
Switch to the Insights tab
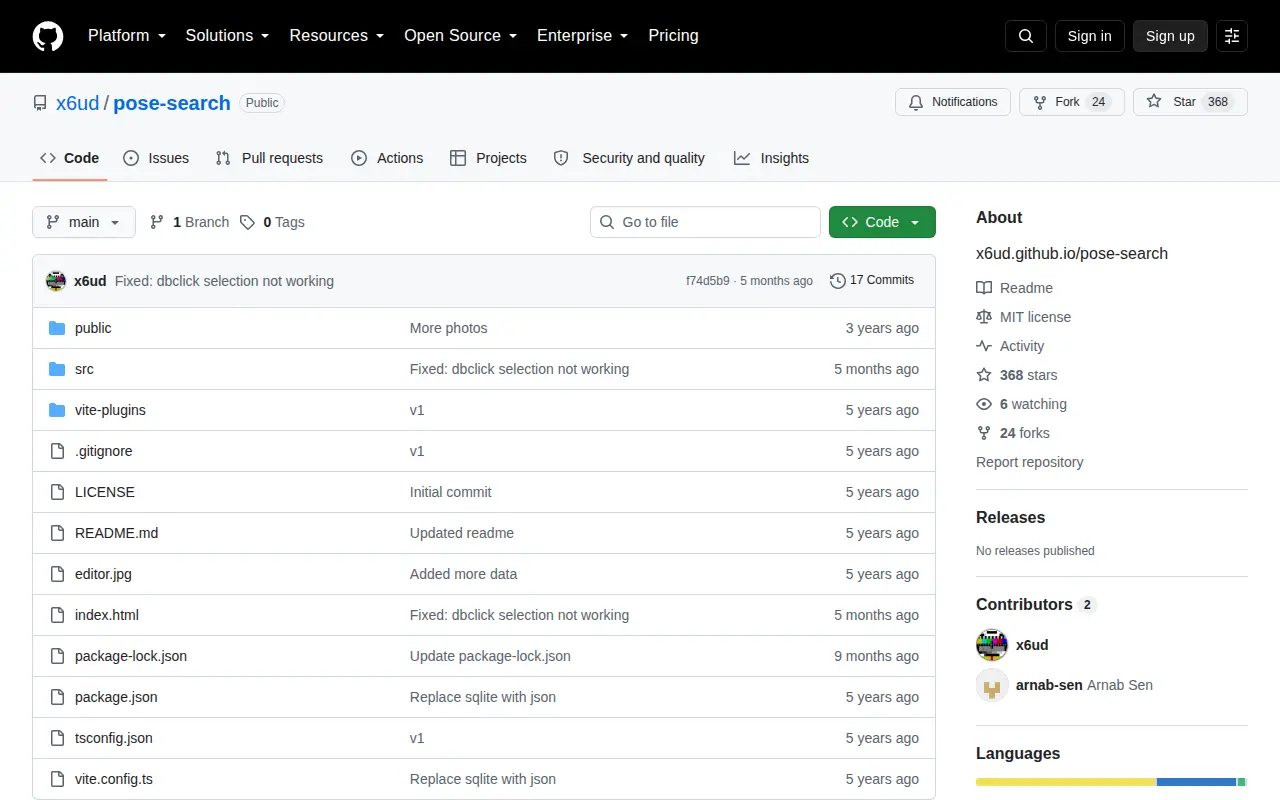771,158
